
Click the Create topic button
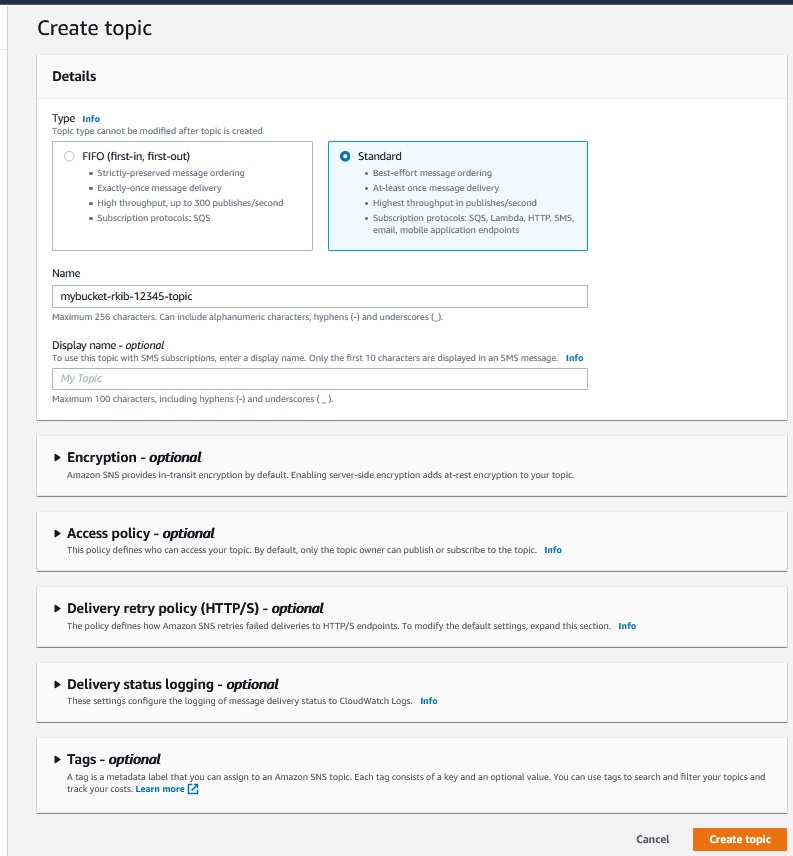tap(739, 839)
